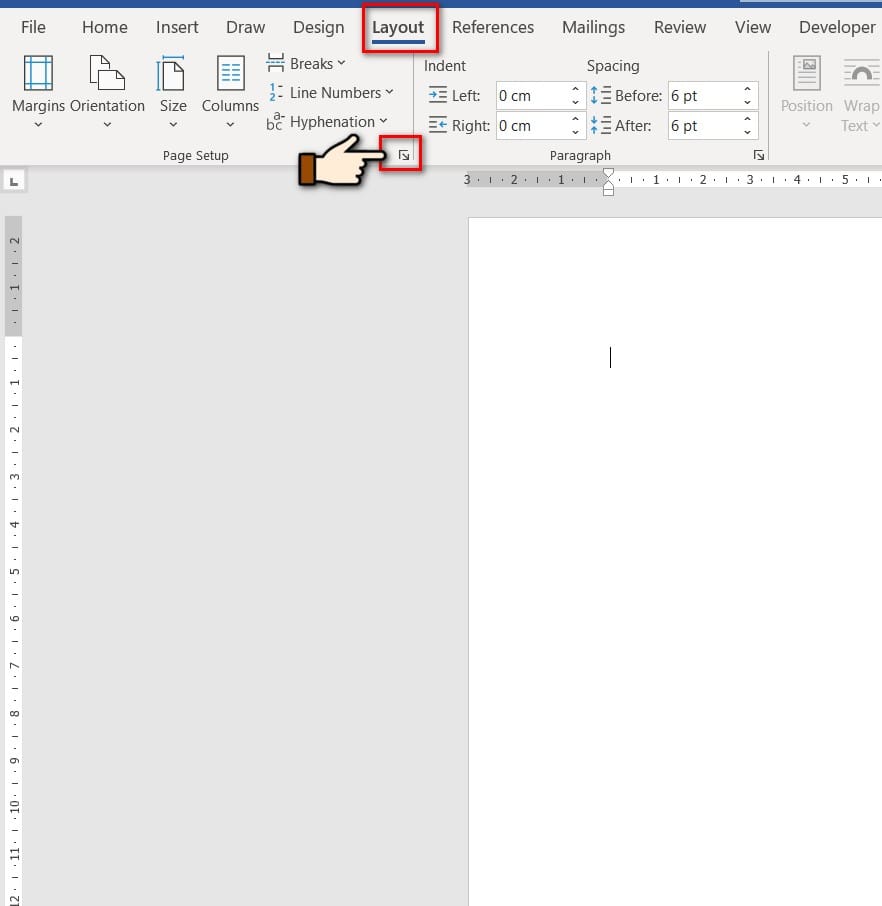
Task: Select the Layout tab
Action: (398, 27)
